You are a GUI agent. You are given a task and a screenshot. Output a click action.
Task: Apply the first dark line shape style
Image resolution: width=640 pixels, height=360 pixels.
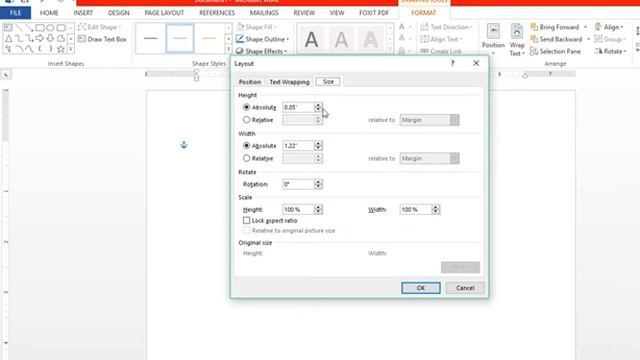151,39
